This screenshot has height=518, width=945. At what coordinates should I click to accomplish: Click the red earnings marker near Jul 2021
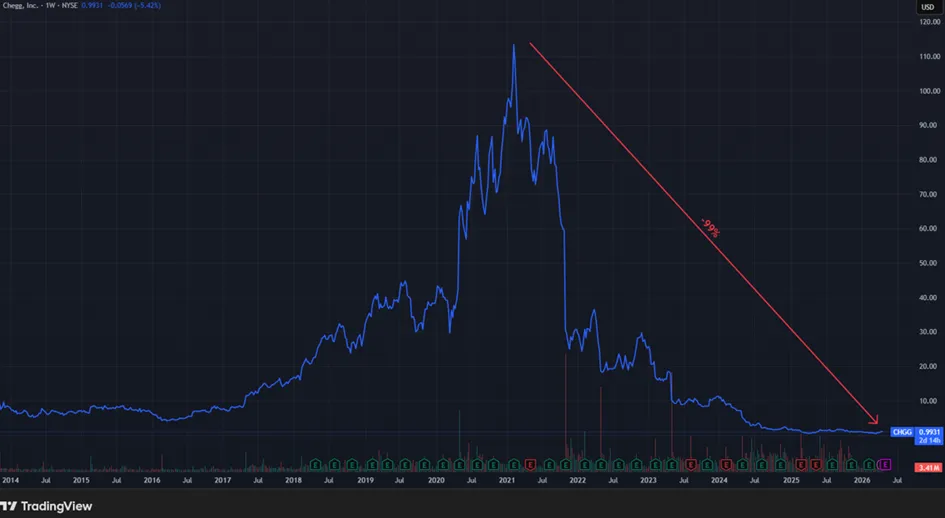coord(530,464)
